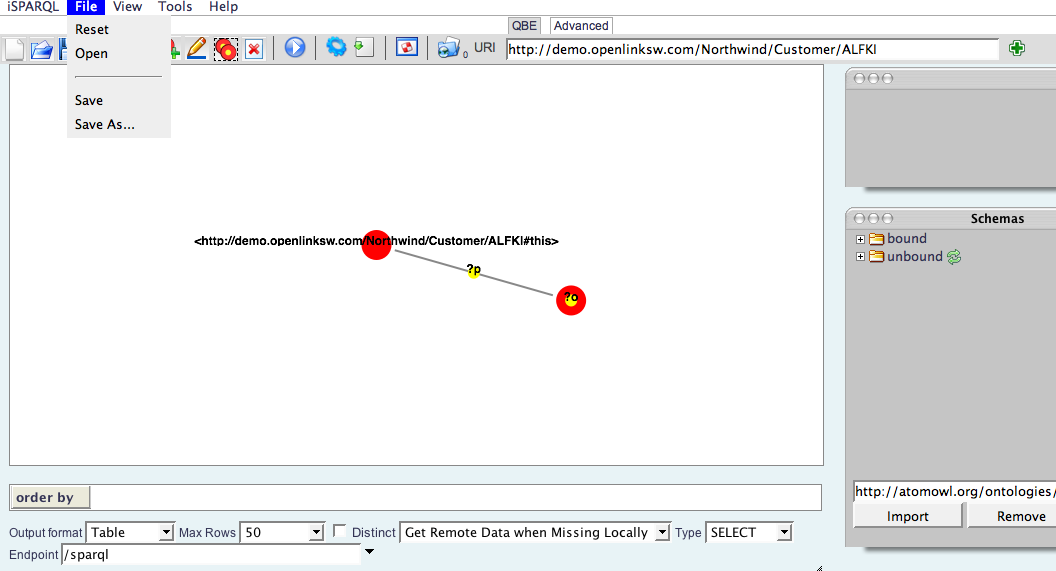Toggle the Distinct checkbox

point(340,532)
